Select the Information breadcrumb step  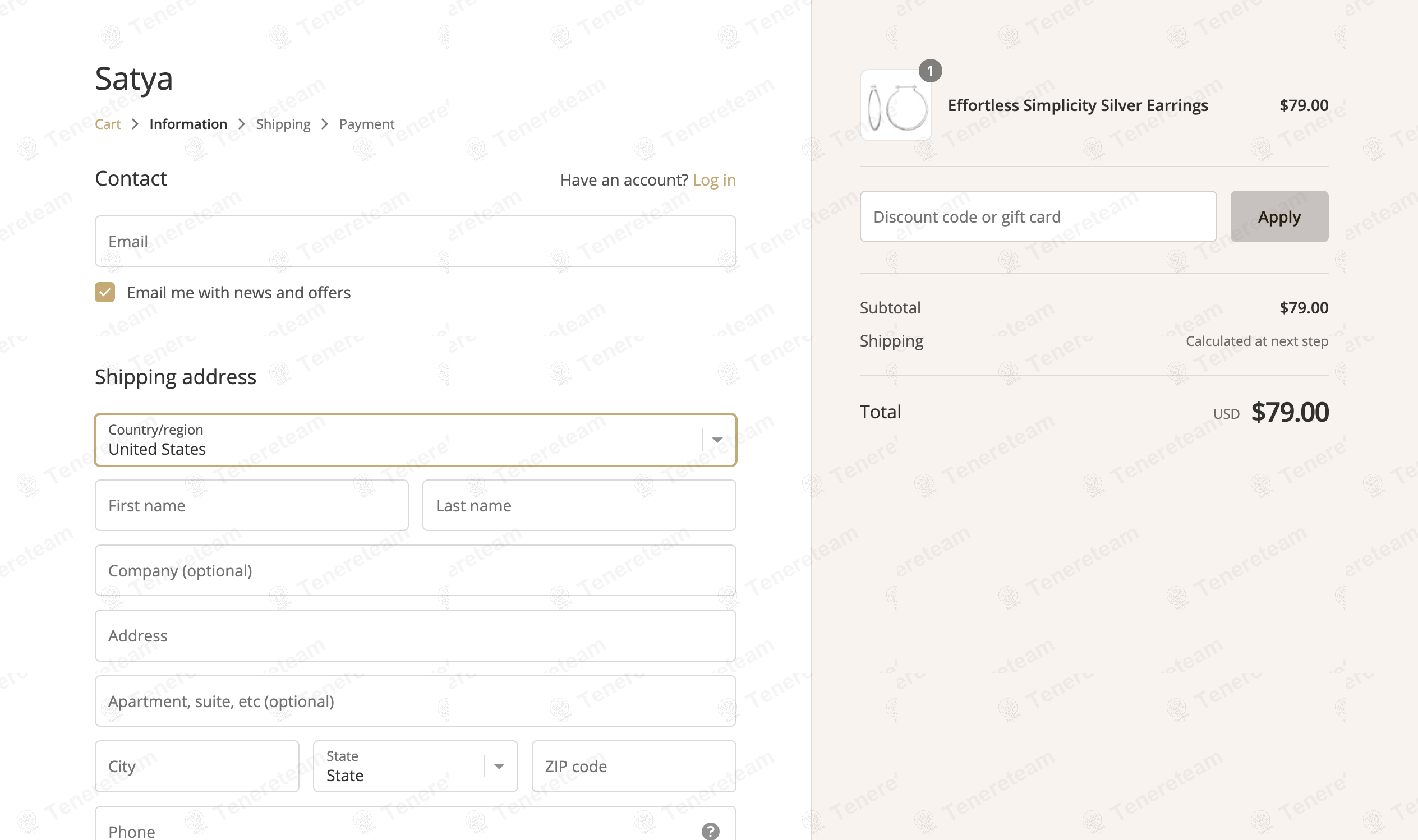coord(188,124)
